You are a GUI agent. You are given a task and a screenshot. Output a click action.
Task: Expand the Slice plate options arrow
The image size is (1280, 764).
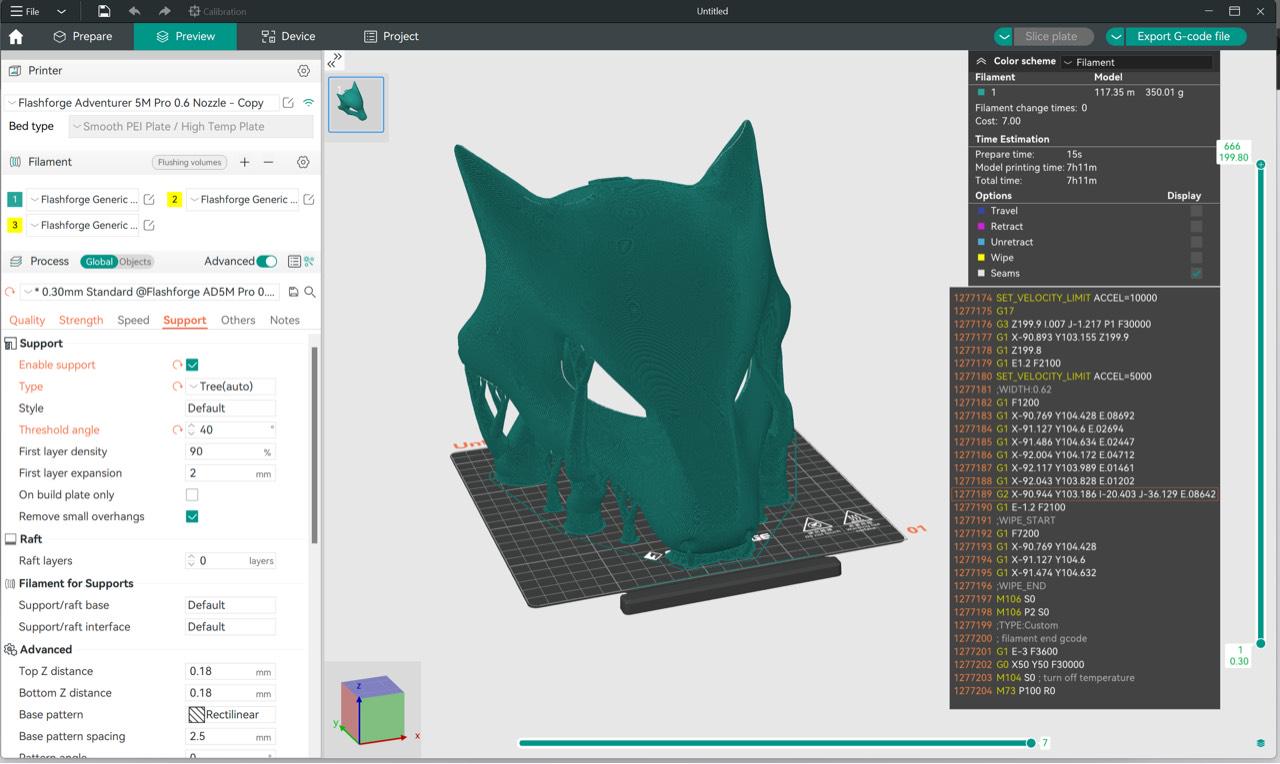(1004, 36)
